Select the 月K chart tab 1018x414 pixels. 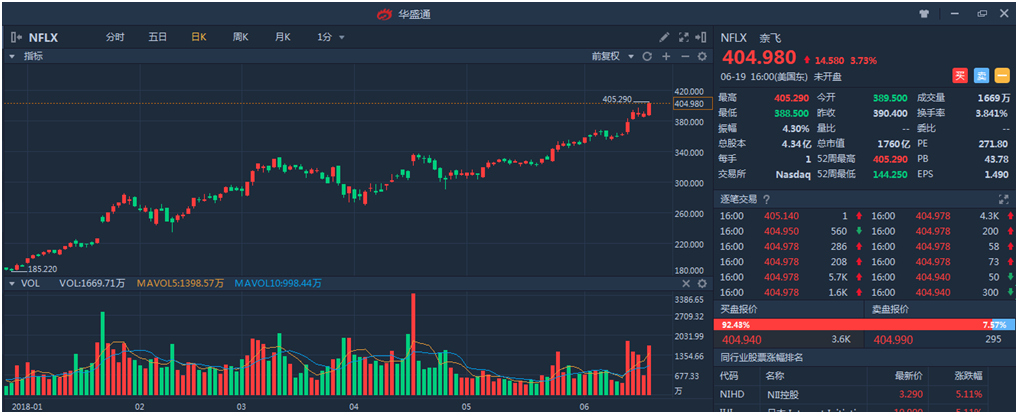click(x=282, y=38)
